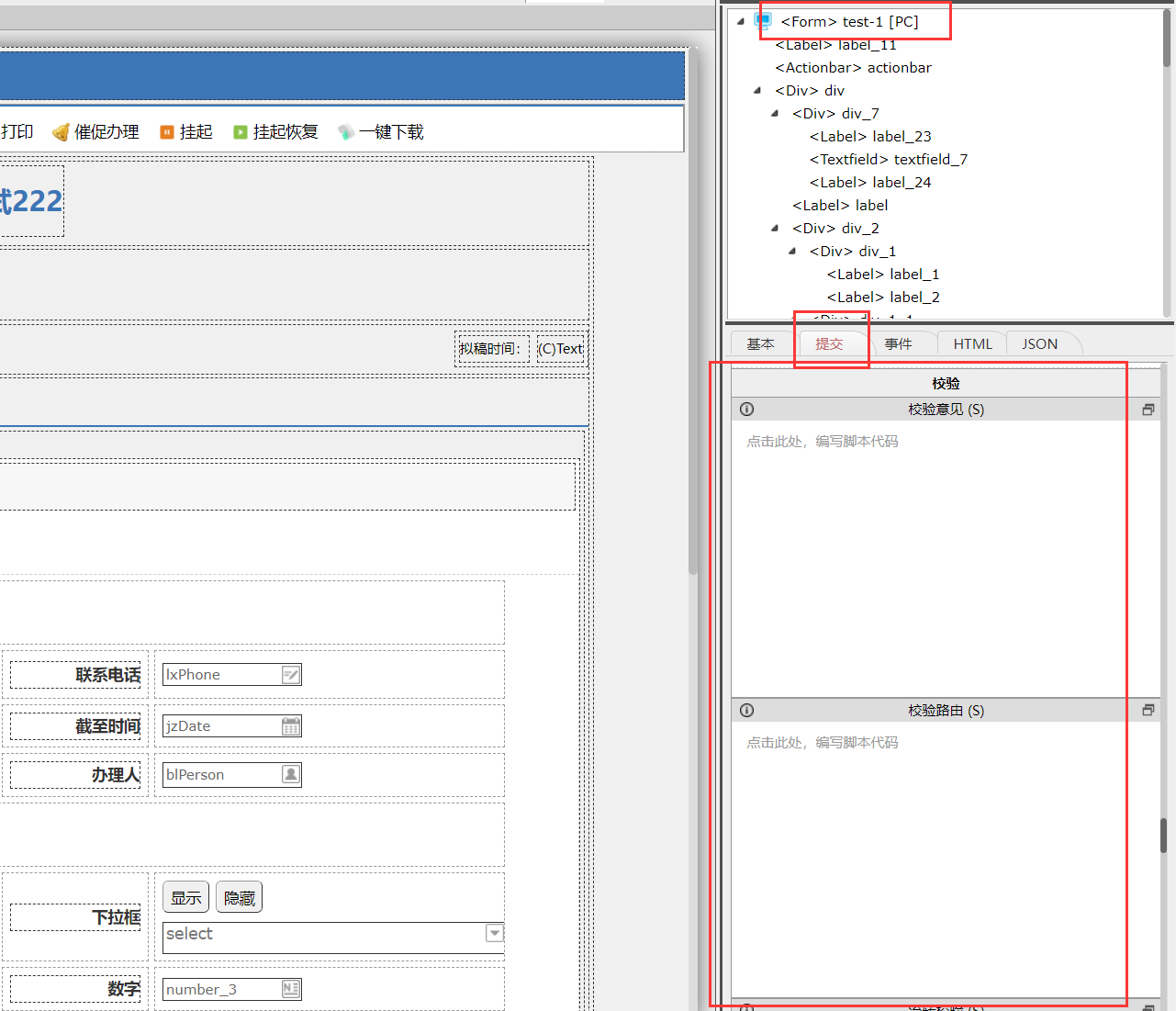Select <Form> test-1 [PC] in tree

849,21
